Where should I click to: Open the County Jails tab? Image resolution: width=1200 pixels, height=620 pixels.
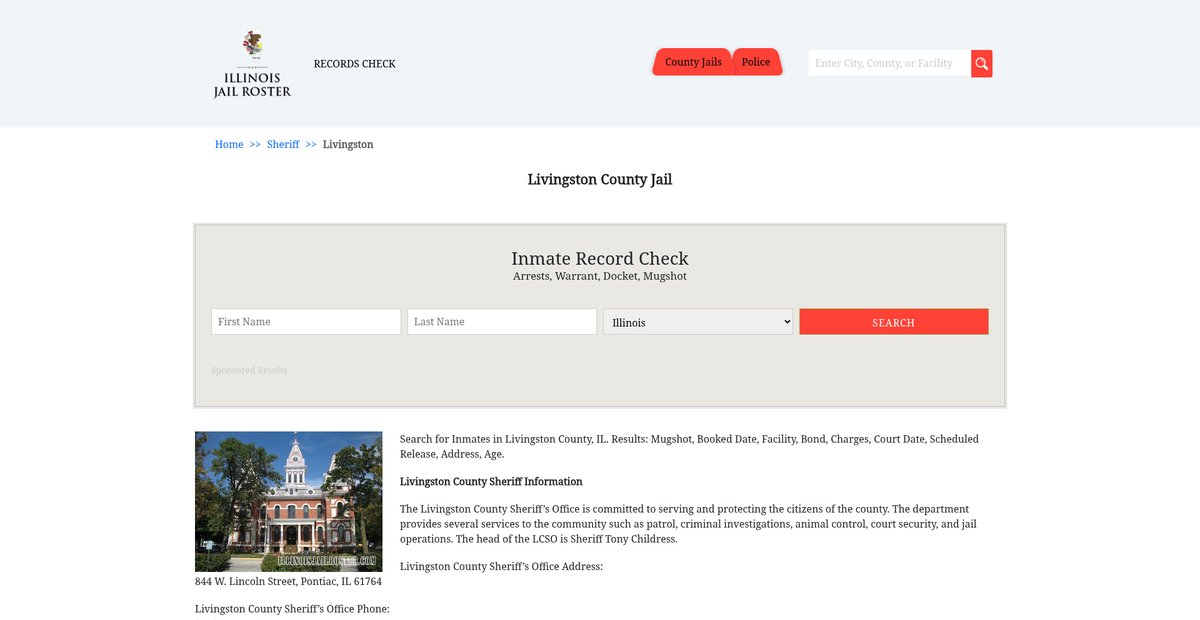(693, 62)
